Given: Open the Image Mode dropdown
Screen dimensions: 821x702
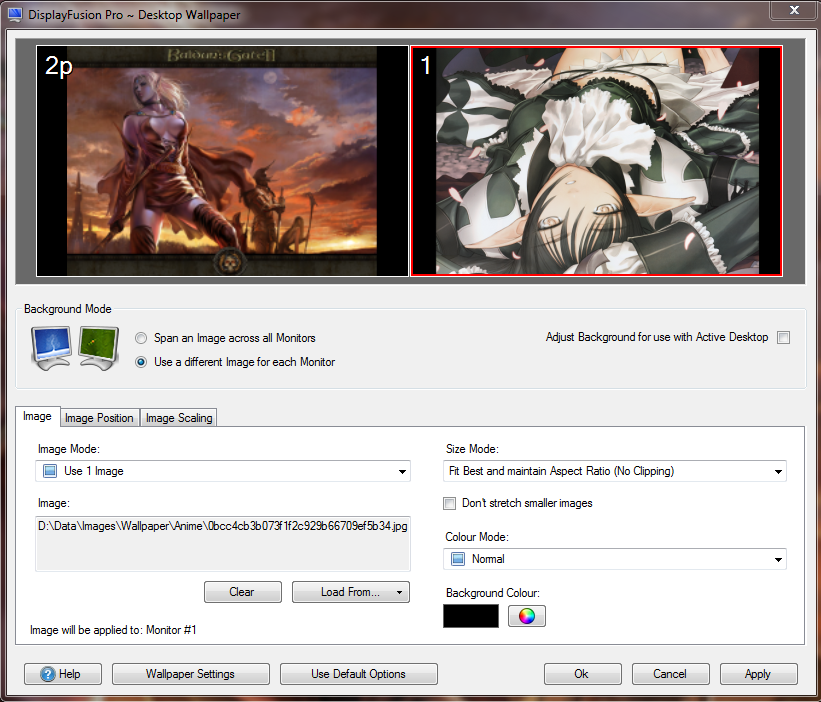Looking at the screenshot, I should pos(223,471).
